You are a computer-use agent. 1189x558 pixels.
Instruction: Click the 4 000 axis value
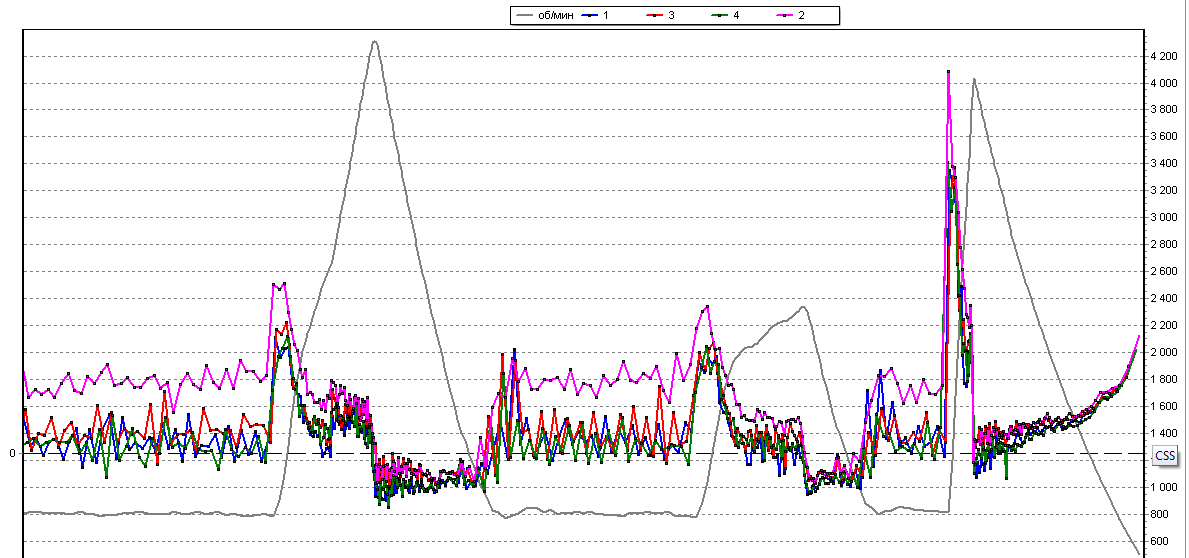[x=1165, y=83]
